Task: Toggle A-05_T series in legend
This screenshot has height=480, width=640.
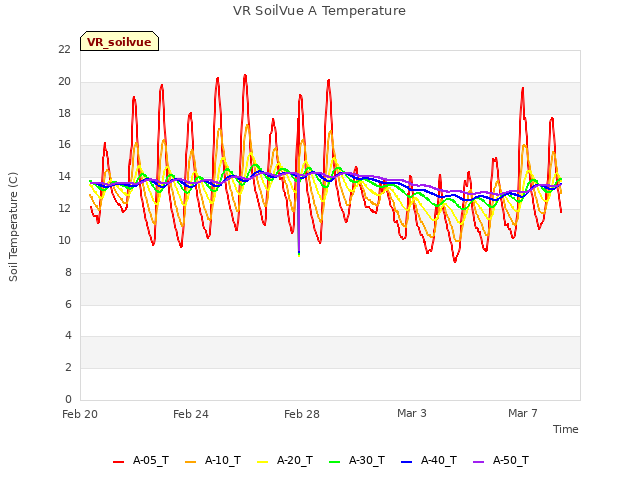Action: click(x=141, y=460)
